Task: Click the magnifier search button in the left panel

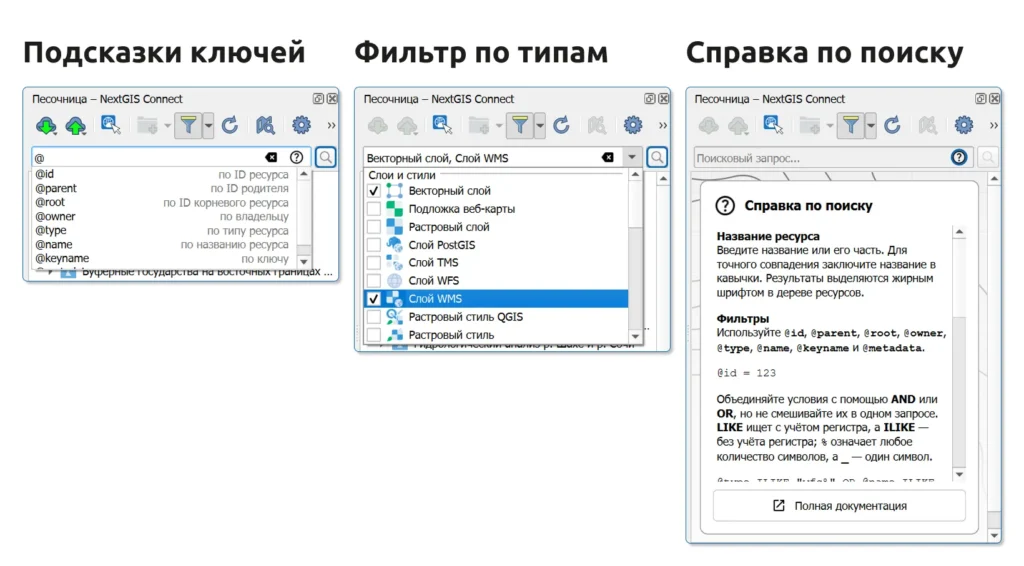Action: click(x=325, y=157)
